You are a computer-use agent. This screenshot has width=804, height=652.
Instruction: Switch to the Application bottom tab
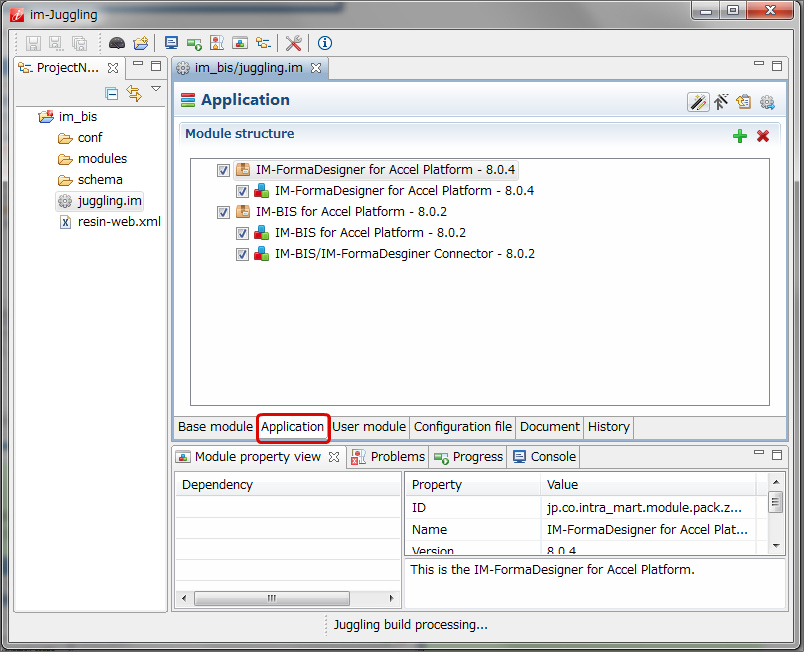click(x=293, y=426)
